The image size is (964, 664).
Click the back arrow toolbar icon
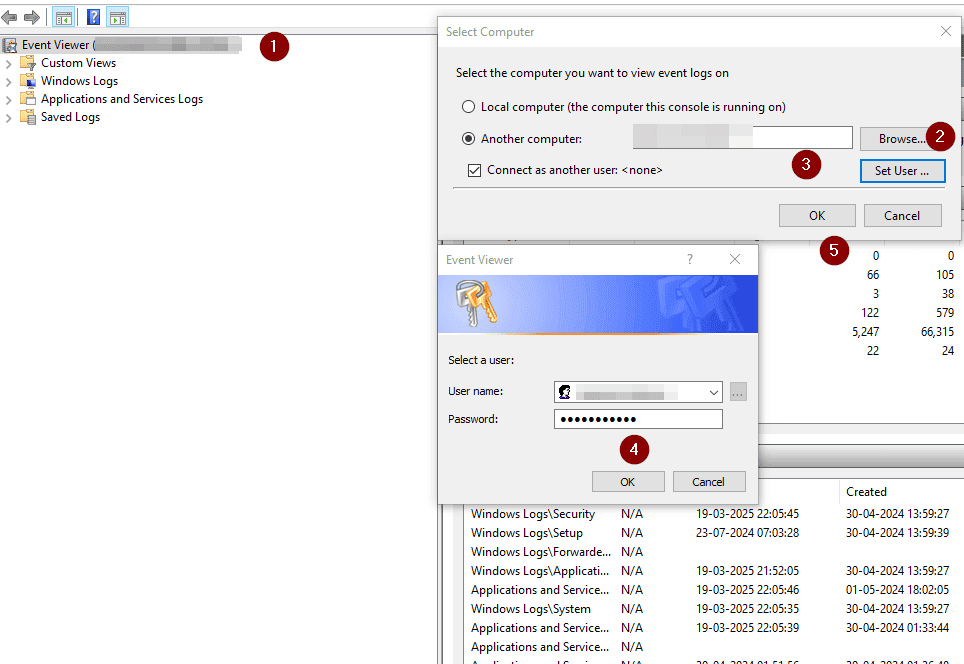click(x=10, y=17)
